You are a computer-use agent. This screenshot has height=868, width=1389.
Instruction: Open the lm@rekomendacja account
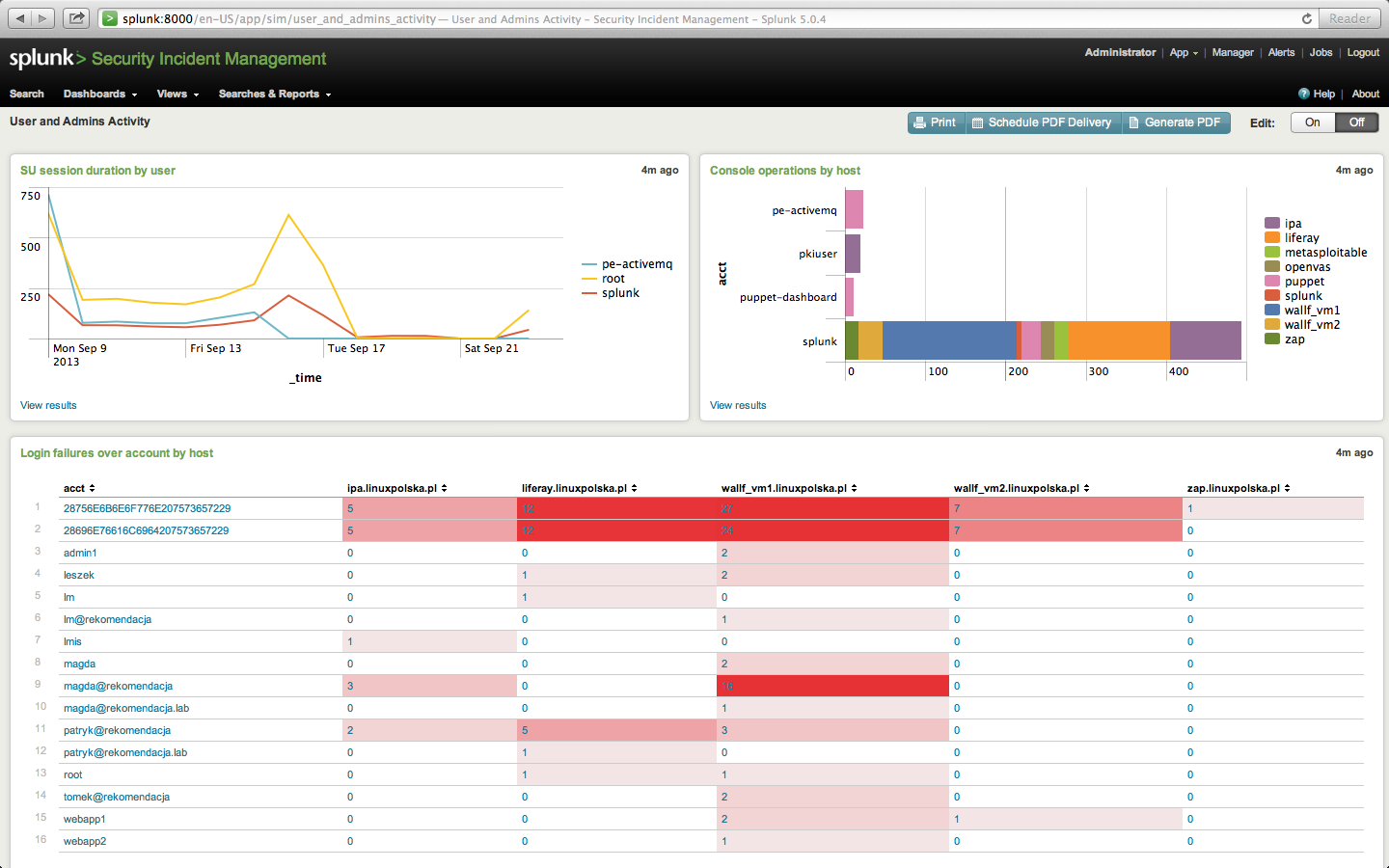108,619
